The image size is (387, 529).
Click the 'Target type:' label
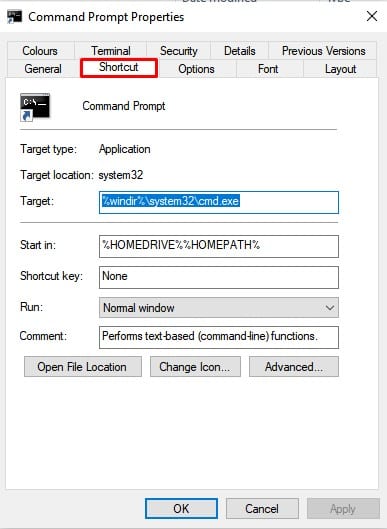[x=49, y=149]
